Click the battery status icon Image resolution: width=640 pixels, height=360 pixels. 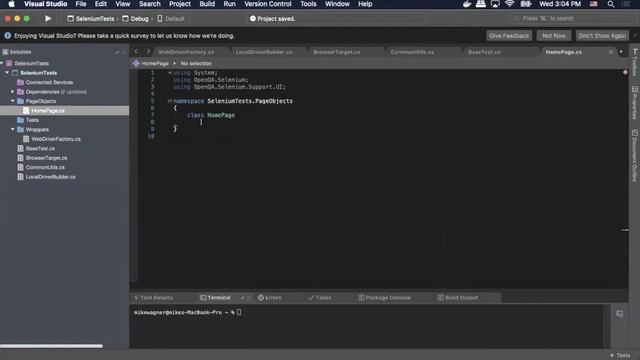point(526,4)
